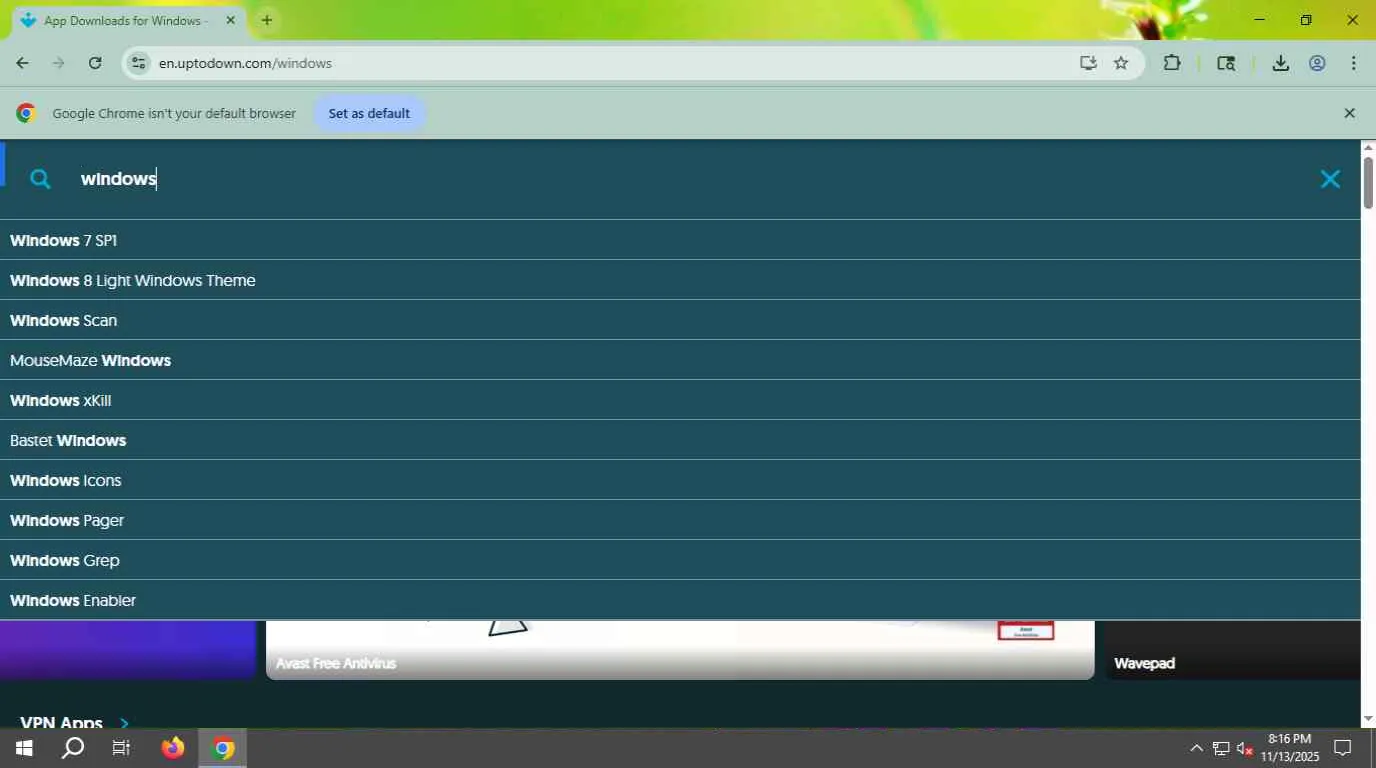The image size is (1376, 768).
Task: Click the page scrollbar down arrow
Action: [x=1368, y=719]
